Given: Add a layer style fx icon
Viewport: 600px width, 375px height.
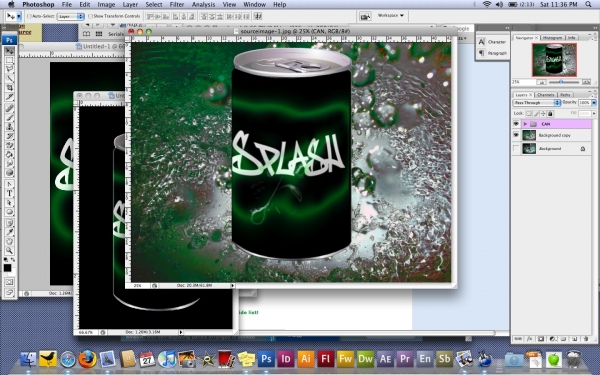Looking at the screenshot, I should click(x=529, y=339).
